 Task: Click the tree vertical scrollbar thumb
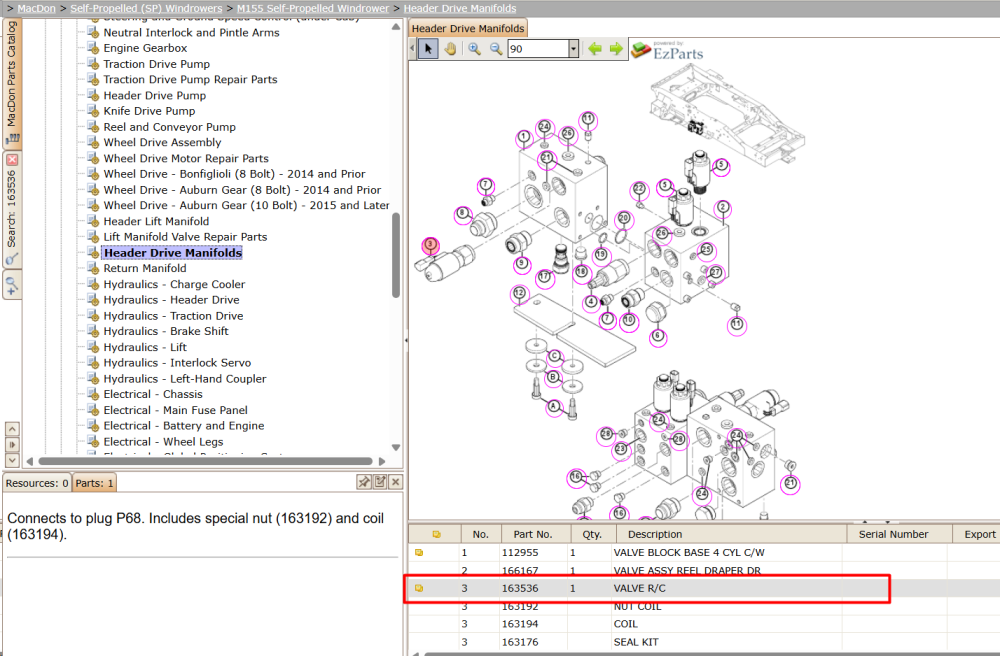pyautogui.click(x=396, y=255)
